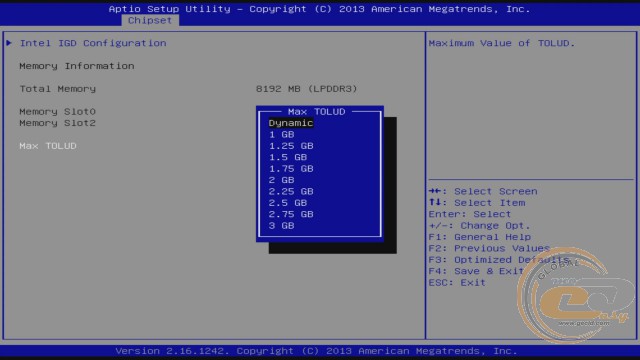This screenshot has height=360, width=640.
Task: Click the 8192 MB (LPDDR3) value
Action: pos(307,89)
